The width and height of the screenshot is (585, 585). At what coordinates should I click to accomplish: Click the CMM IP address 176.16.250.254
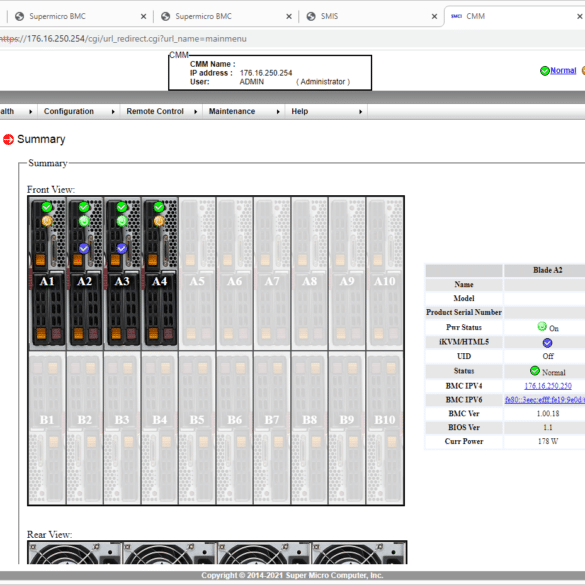[x=266, y=73]
